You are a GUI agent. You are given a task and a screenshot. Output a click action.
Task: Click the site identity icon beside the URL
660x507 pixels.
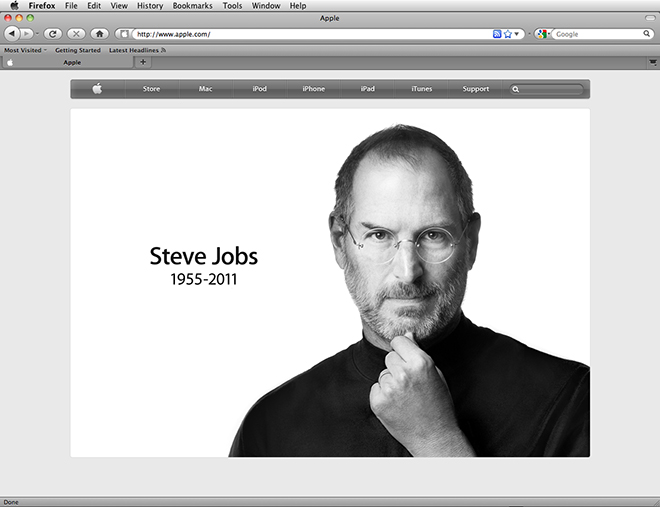pos(124,34)
